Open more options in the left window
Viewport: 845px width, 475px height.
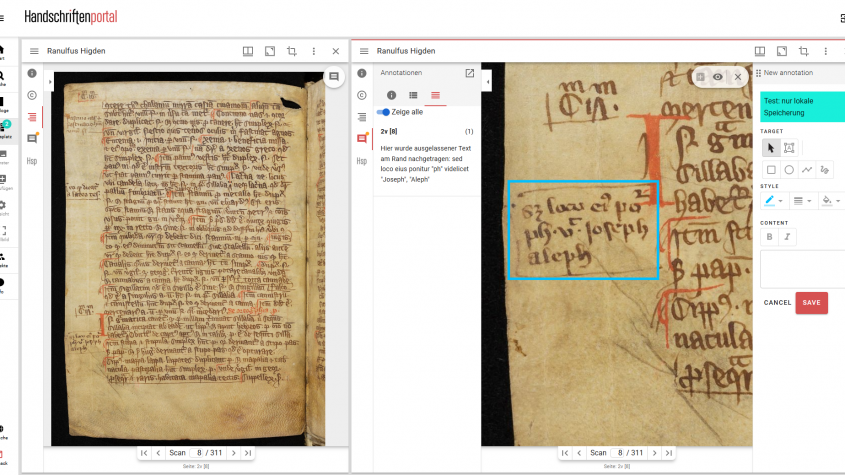point(314,51)
